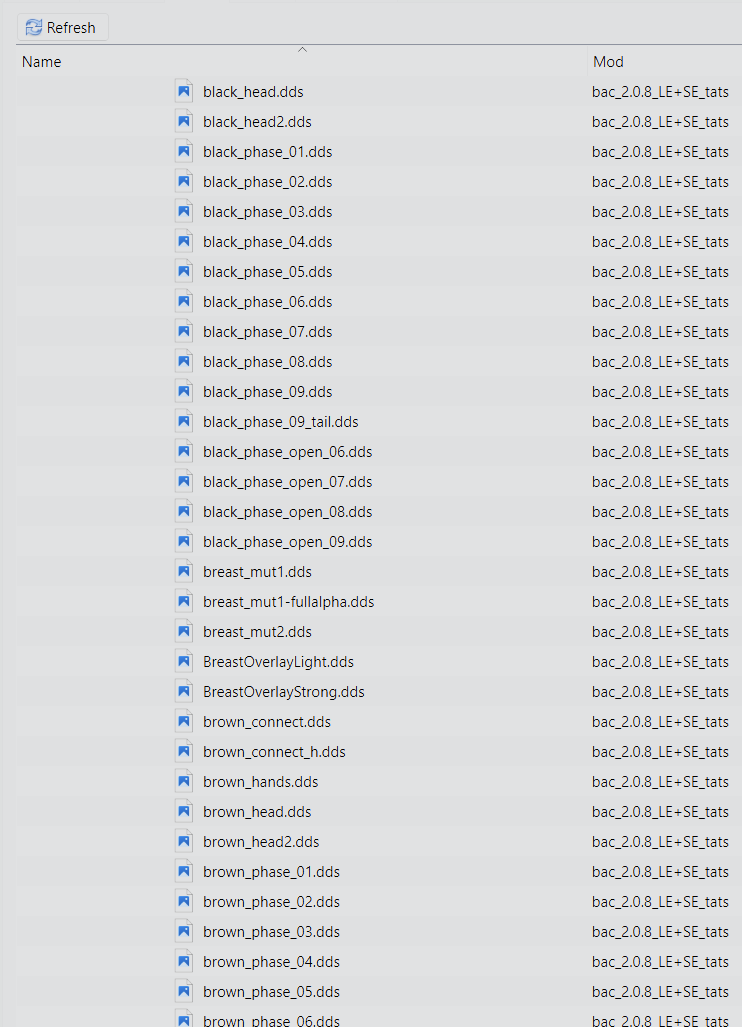Screen dimensions: 742x1027
Task: Click the icon beside brown_phase_01.dds
Action: [x=184, y=872]
